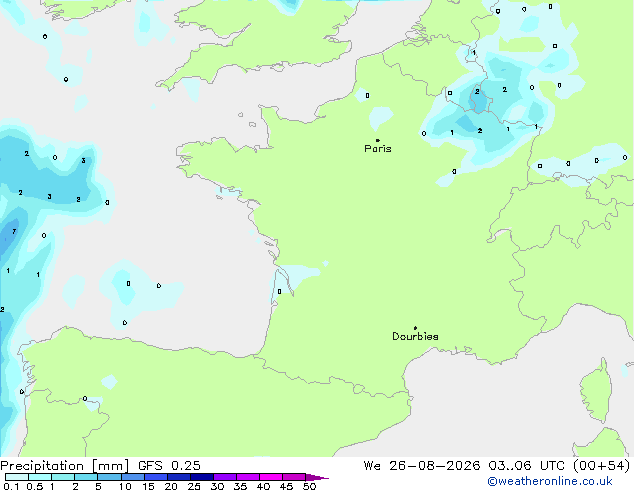The width and height of the screenshot is (634, 490).
Task: Click the 'GFS 0.25' model label
Action: (169, 466)
